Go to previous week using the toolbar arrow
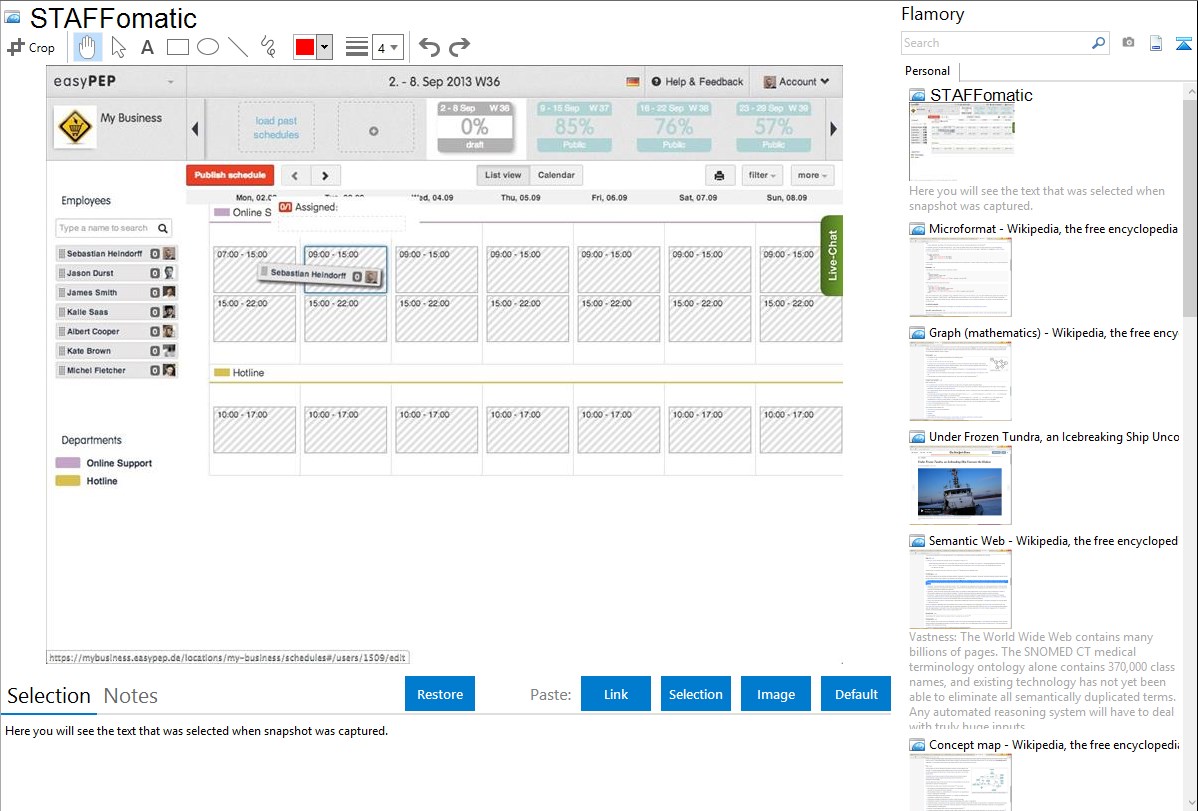Screen dimensions: 1198x811 point(295,175)
